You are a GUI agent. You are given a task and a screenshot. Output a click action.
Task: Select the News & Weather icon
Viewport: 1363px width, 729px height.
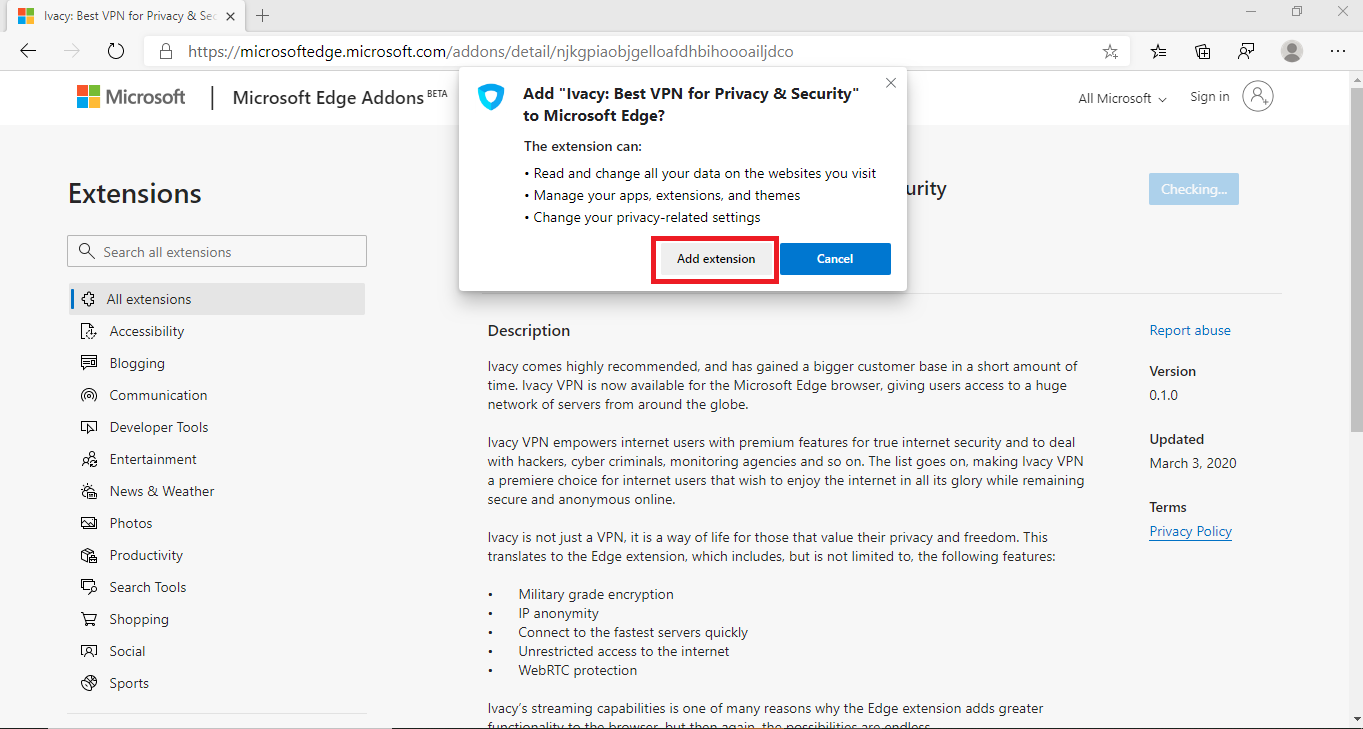89,491
